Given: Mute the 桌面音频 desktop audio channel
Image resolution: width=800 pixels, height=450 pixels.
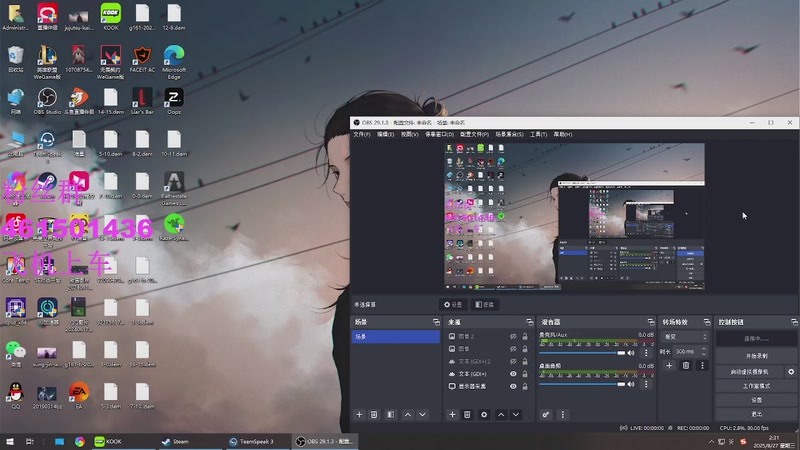Looking at the screenshot, I should click(x=631, y=384).
